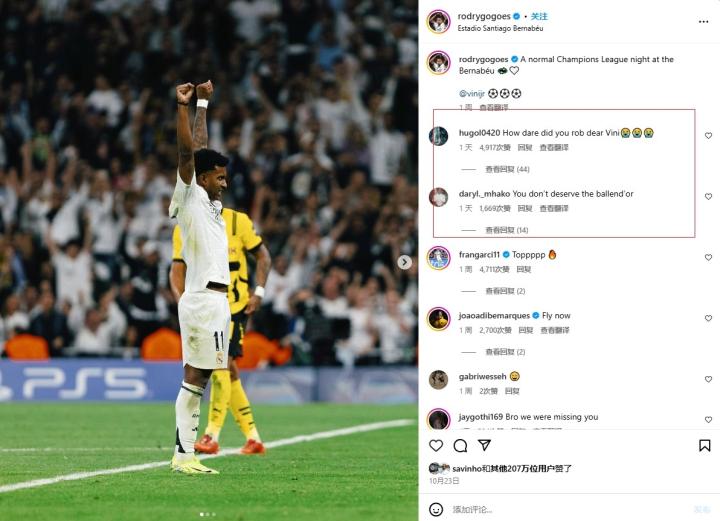This screenshot has height=521, width=720.
Task: Follow rodrygogoes via the blue follow button
Action: 539,17
